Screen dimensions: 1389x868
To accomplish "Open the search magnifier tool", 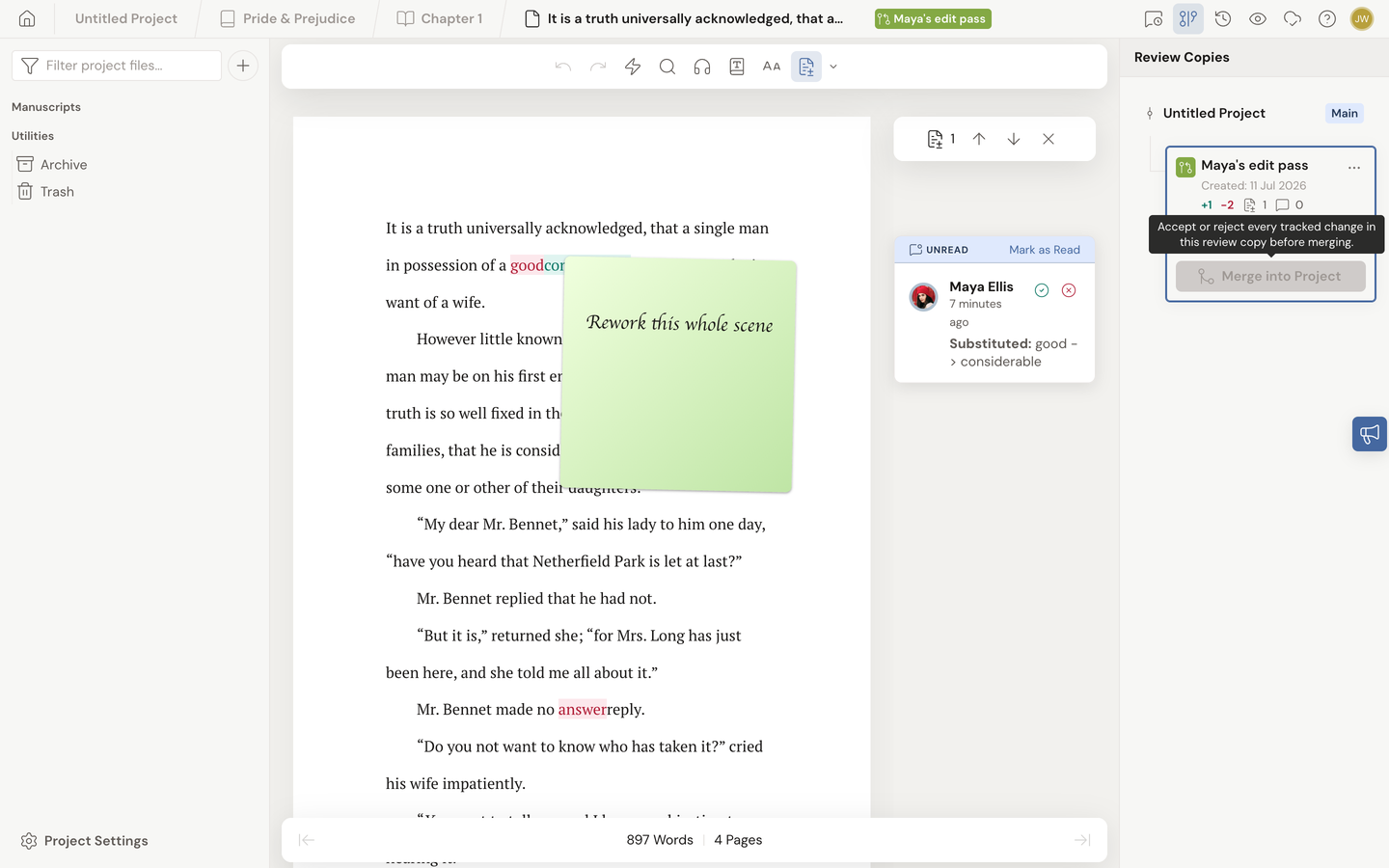I will point(667,67).
